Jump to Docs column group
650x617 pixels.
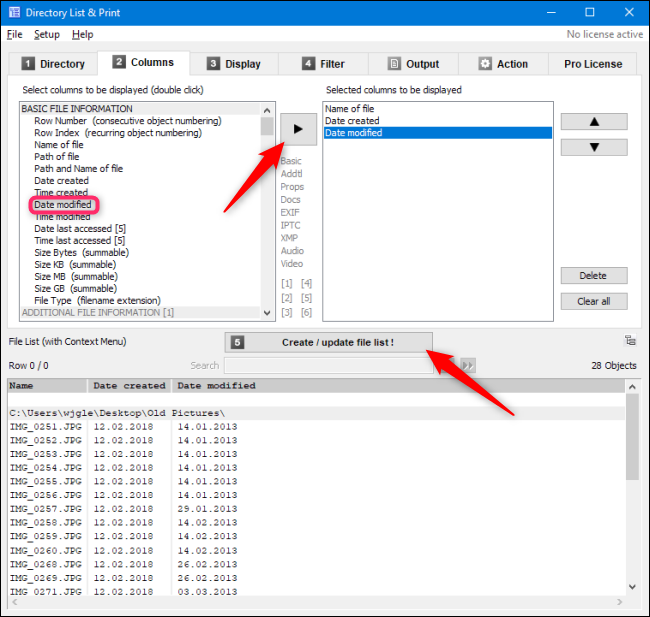[291, 199]
